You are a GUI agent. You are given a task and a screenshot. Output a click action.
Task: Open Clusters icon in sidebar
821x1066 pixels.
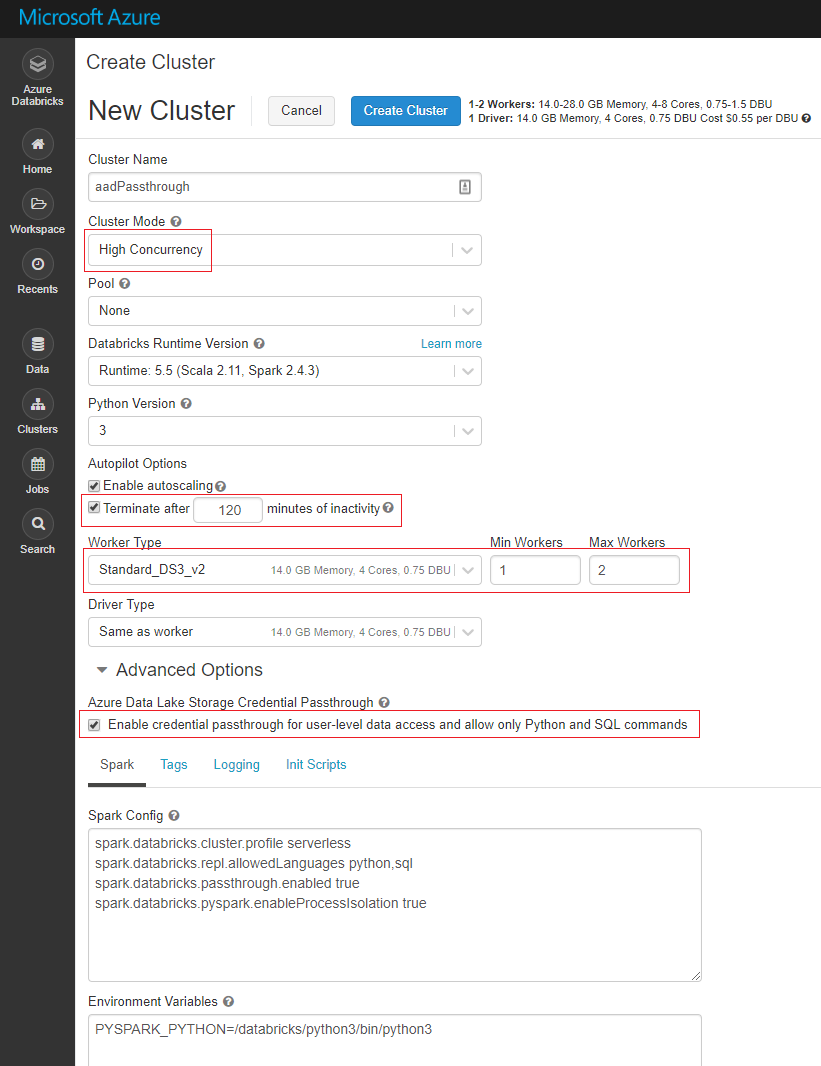tap(37, 404)
